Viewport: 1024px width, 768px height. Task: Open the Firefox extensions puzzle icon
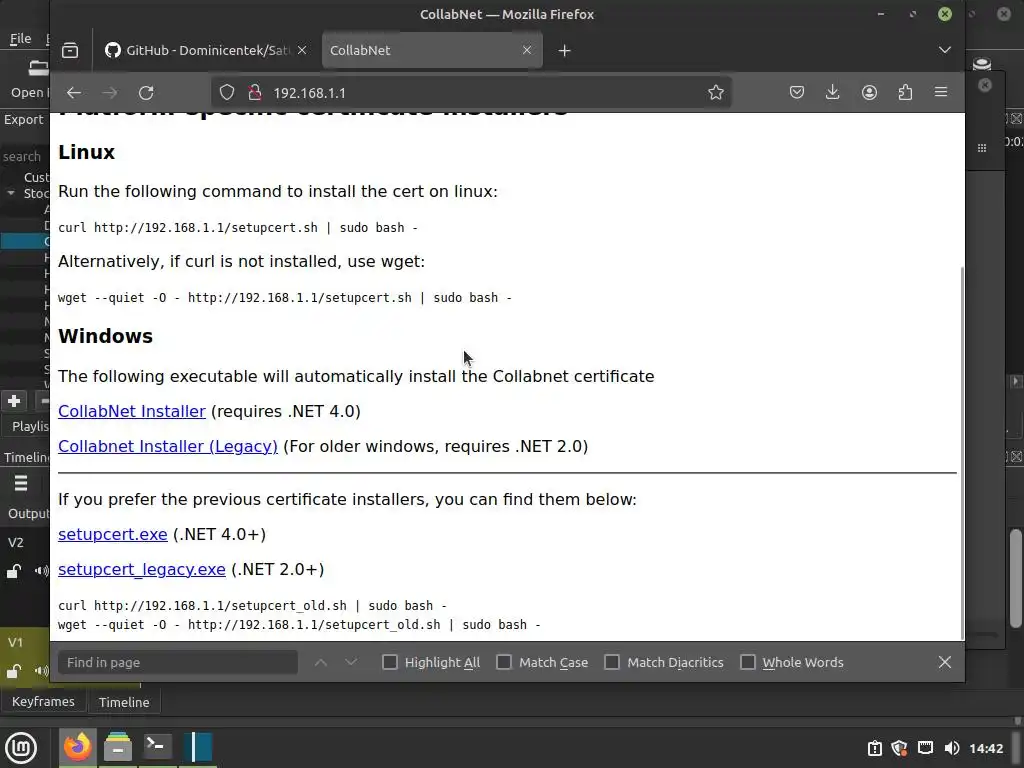point(905,93)
